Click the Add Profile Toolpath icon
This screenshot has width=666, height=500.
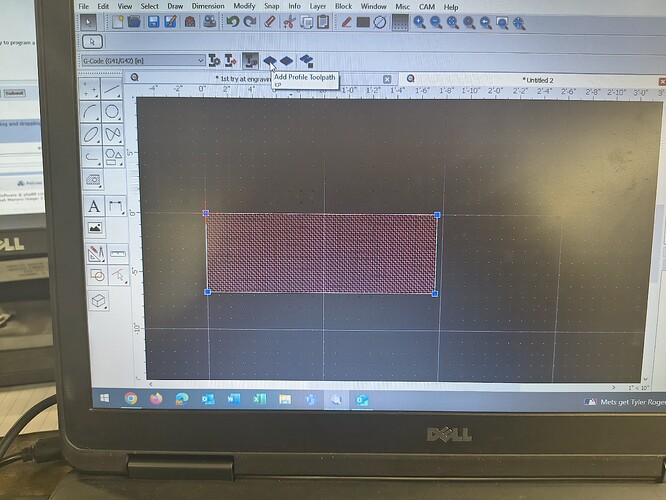(270, 61)
